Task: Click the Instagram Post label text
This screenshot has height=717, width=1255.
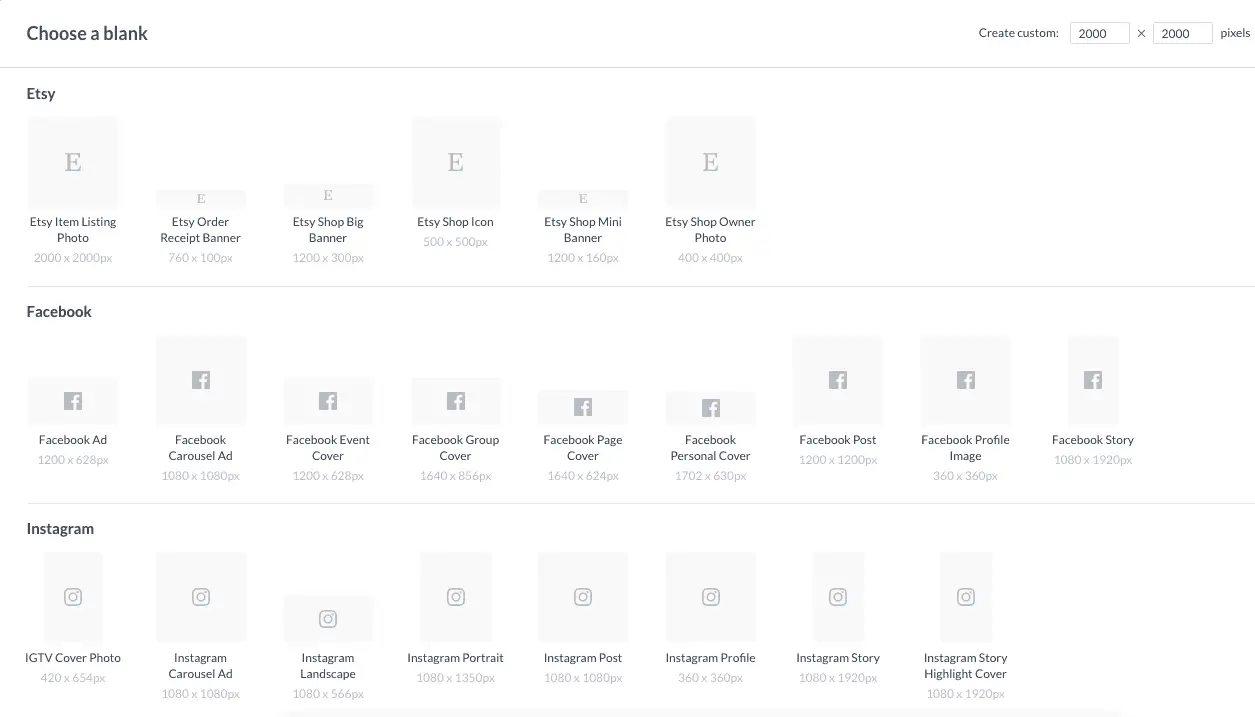Action: pyautogui.click(x=583, y=658)
